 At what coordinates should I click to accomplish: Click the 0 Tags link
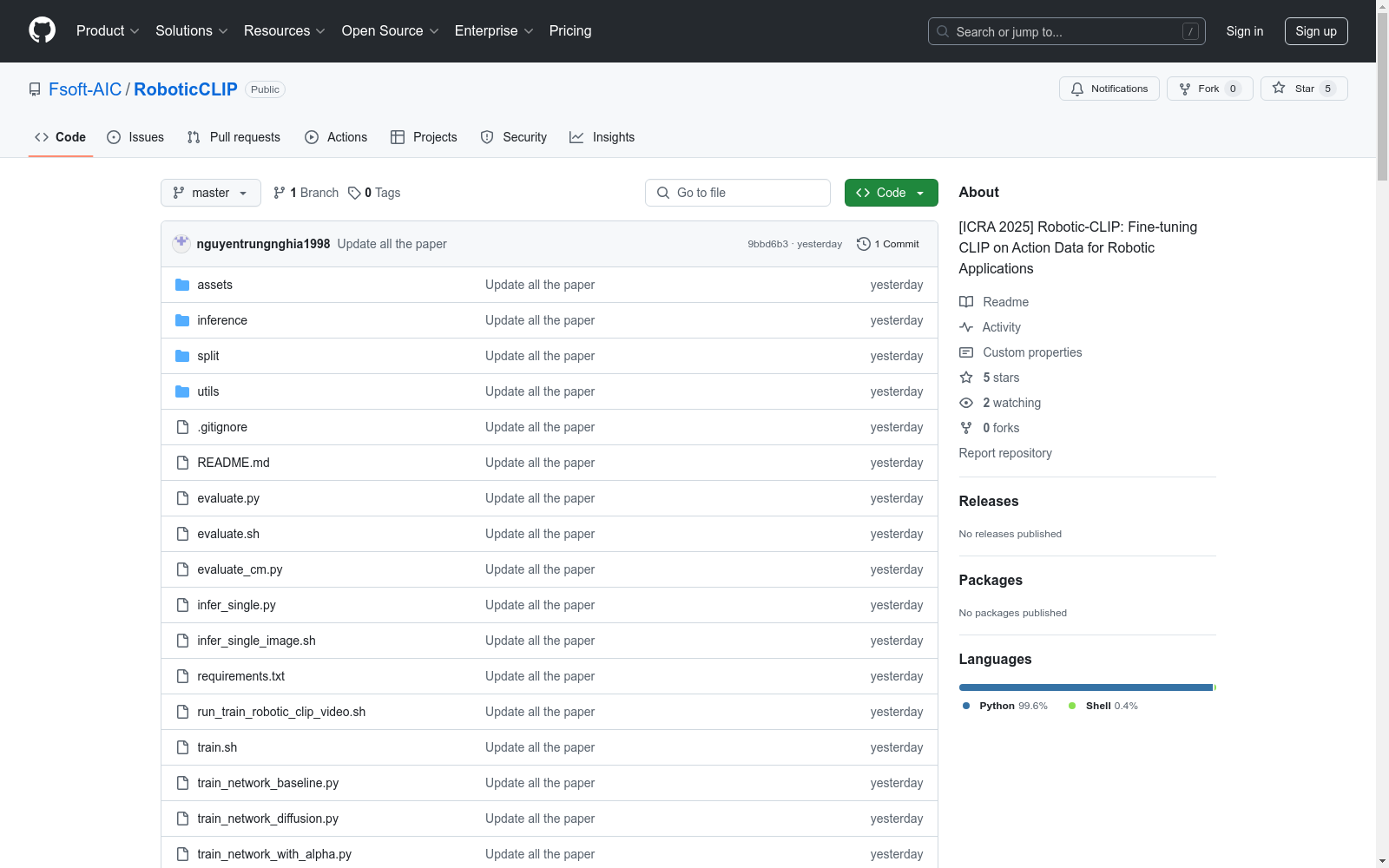tap(374, 193)
